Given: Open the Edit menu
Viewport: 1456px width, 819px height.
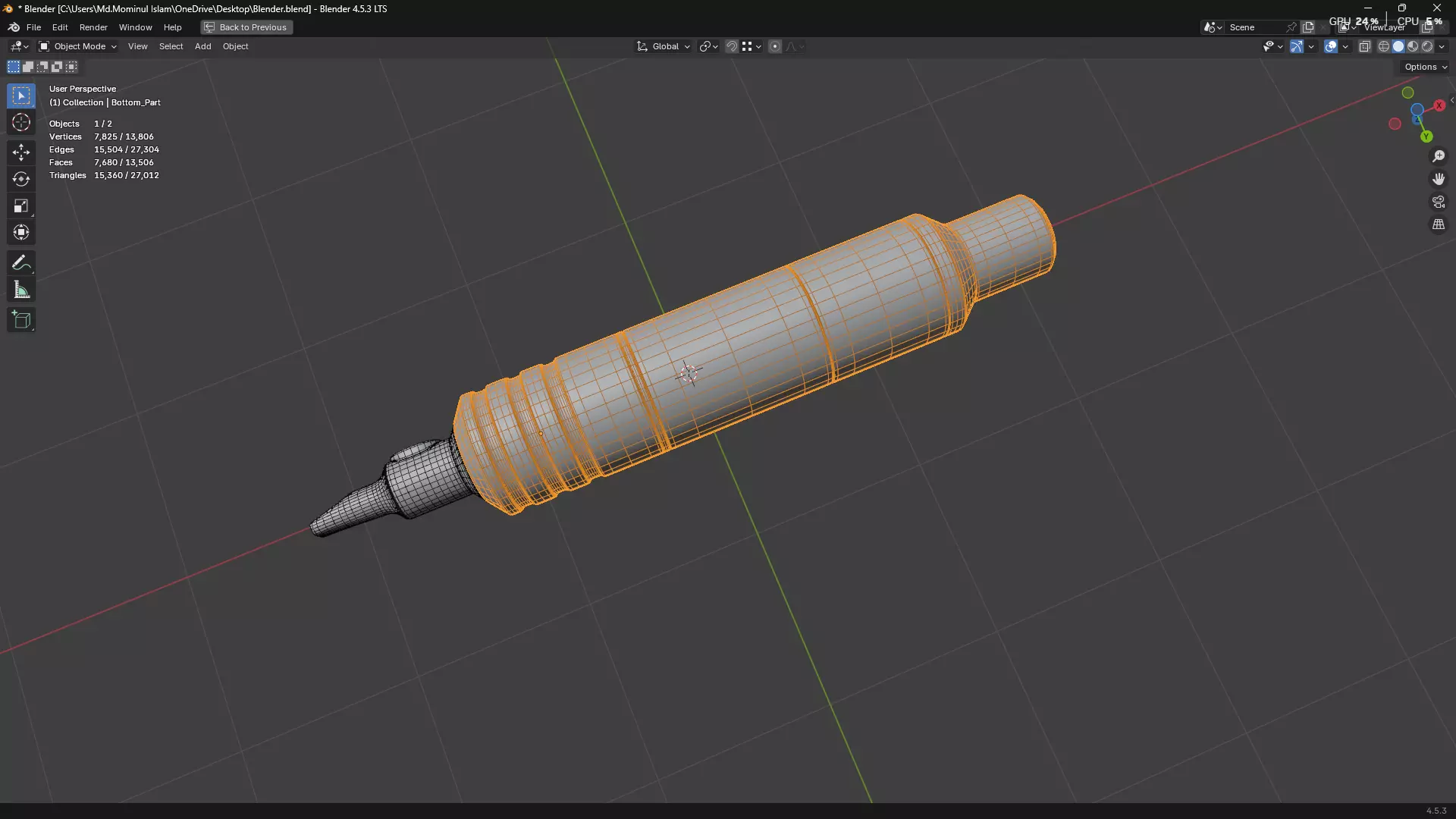Looking at the screenshot, I should click(x=60, y=27).
